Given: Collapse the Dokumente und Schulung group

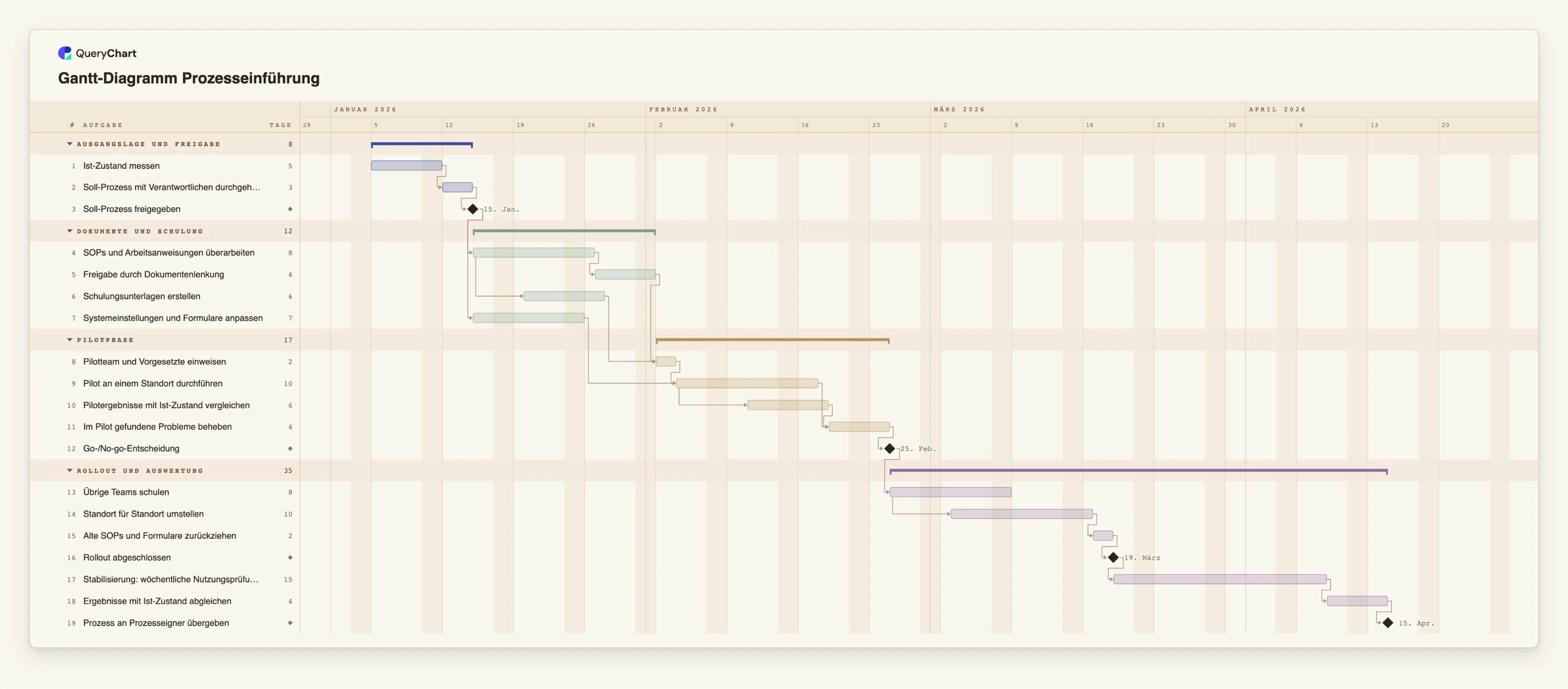Looking at the screenshot, I should click(69, 231).
